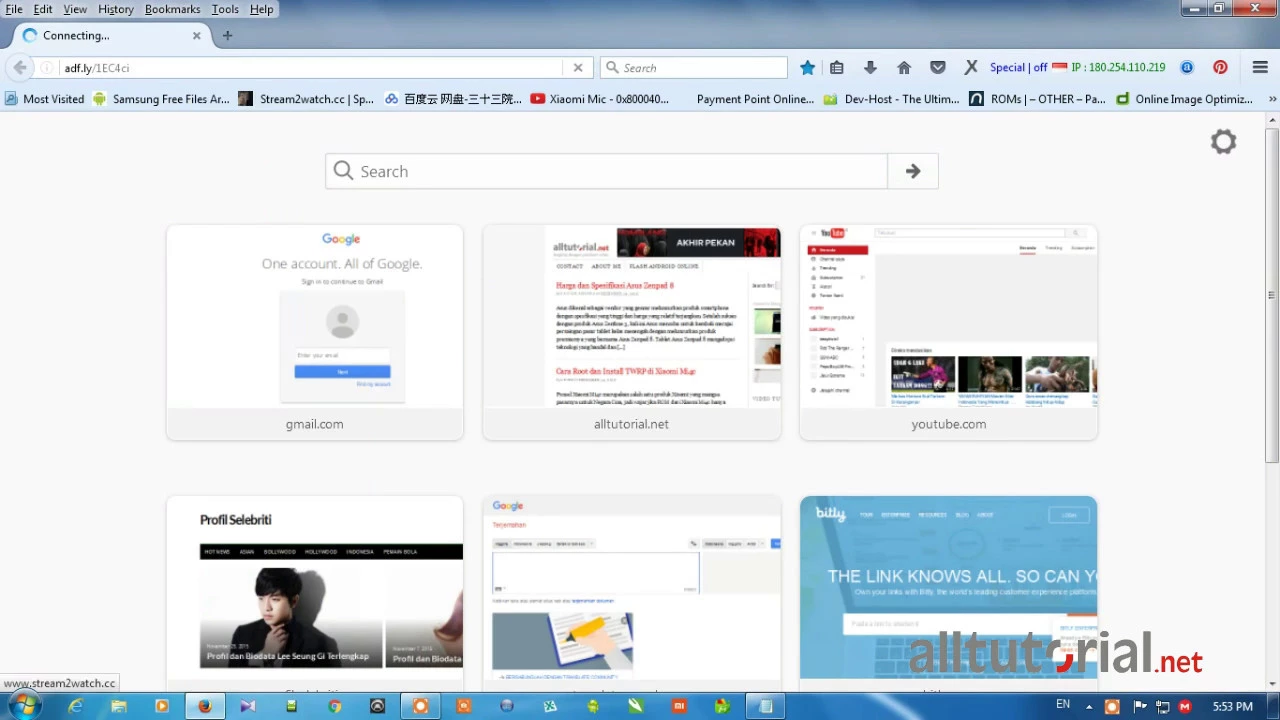Click the new tab plus button
This screenshot has width=1280, height=720.
pos(227,35)
